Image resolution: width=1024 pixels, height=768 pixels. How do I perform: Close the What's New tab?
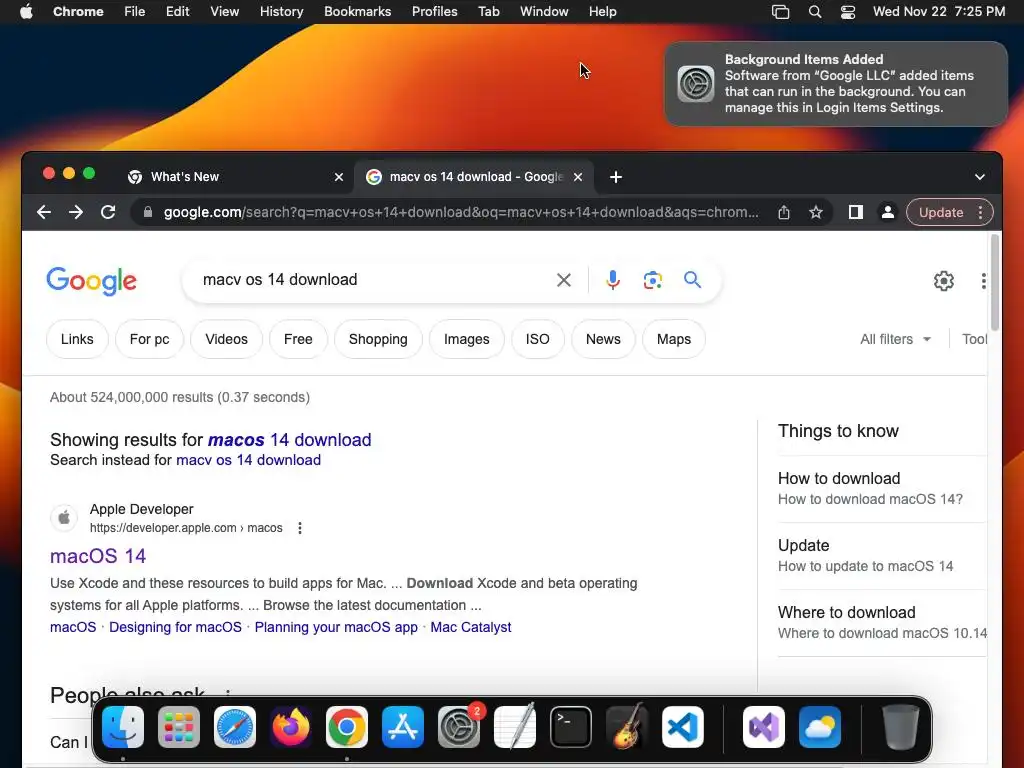point(338,177)
